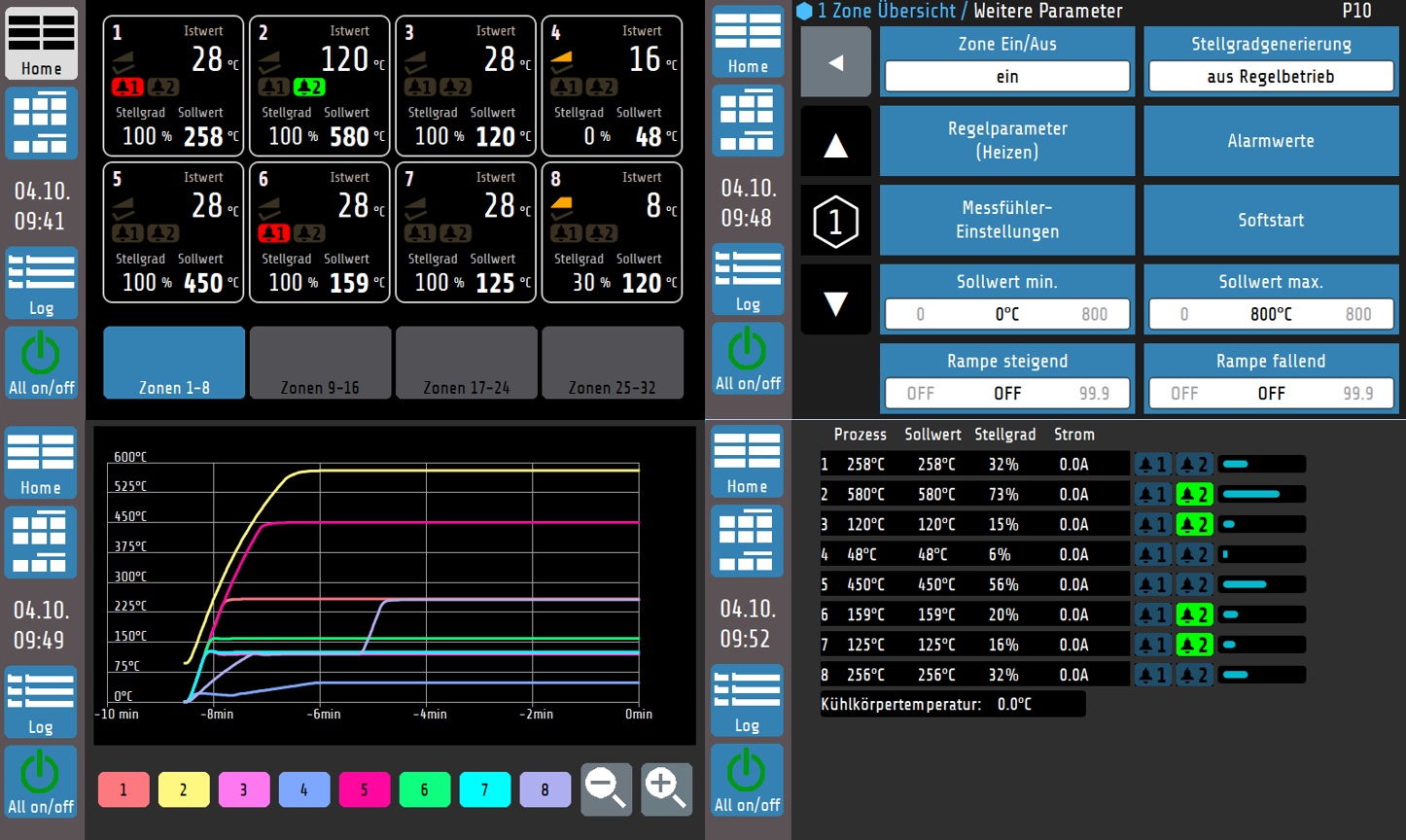1406x840 pixels.
Task: Click red alarm 1 bell on zone 6 tile
Action: 274,233
